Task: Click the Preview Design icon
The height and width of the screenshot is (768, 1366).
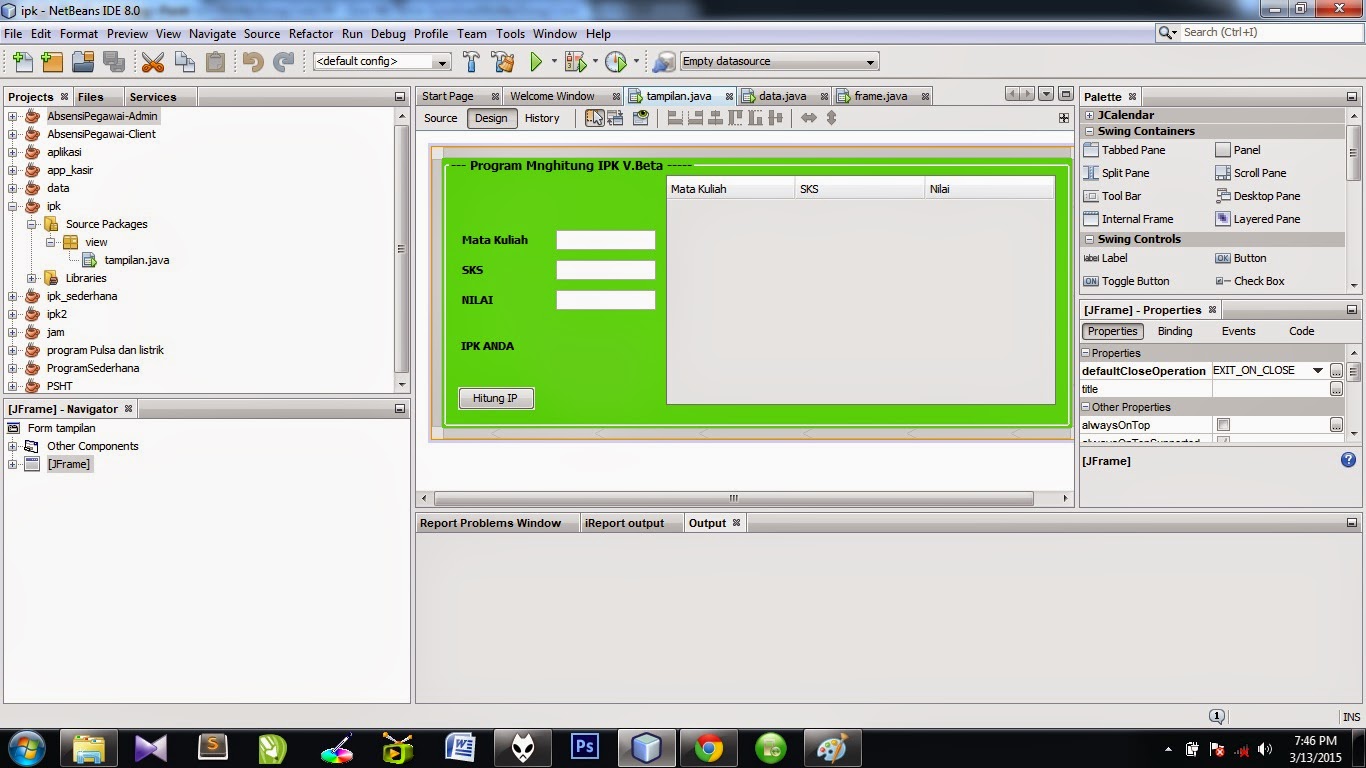Action: [x=640, y=118]
